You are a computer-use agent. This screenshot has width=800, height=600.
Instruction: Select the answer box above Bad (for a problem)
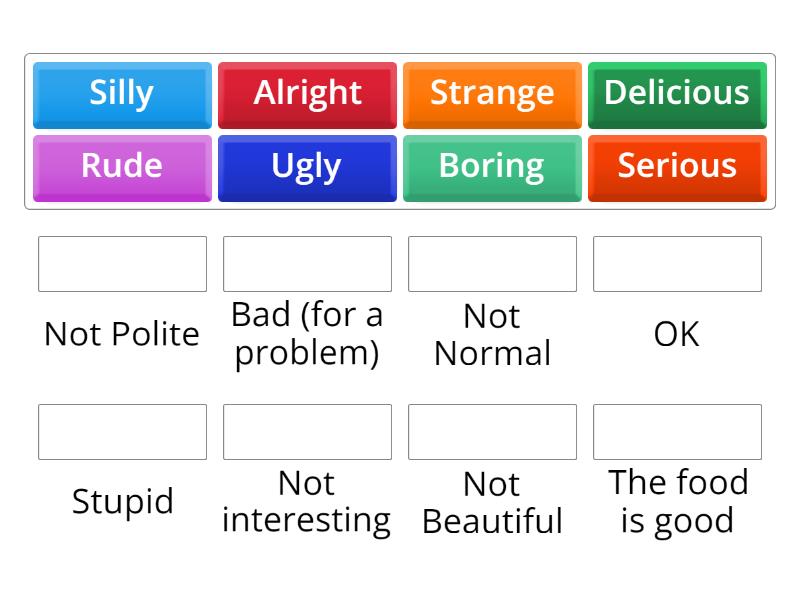(307, 264)
